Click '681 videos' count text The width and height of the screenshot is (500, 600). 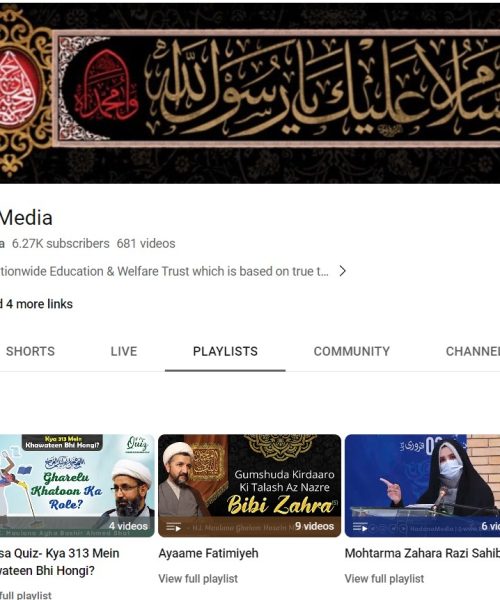point(146,243)
